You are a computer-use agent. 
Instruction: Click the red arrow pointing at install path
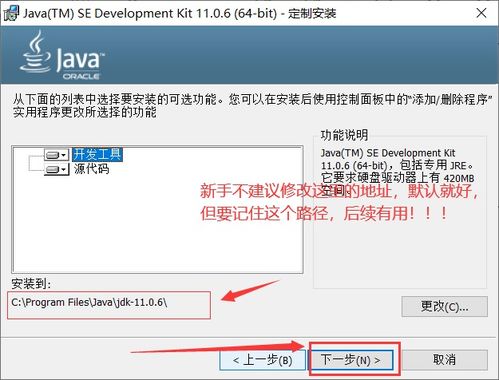pos(250,291)
